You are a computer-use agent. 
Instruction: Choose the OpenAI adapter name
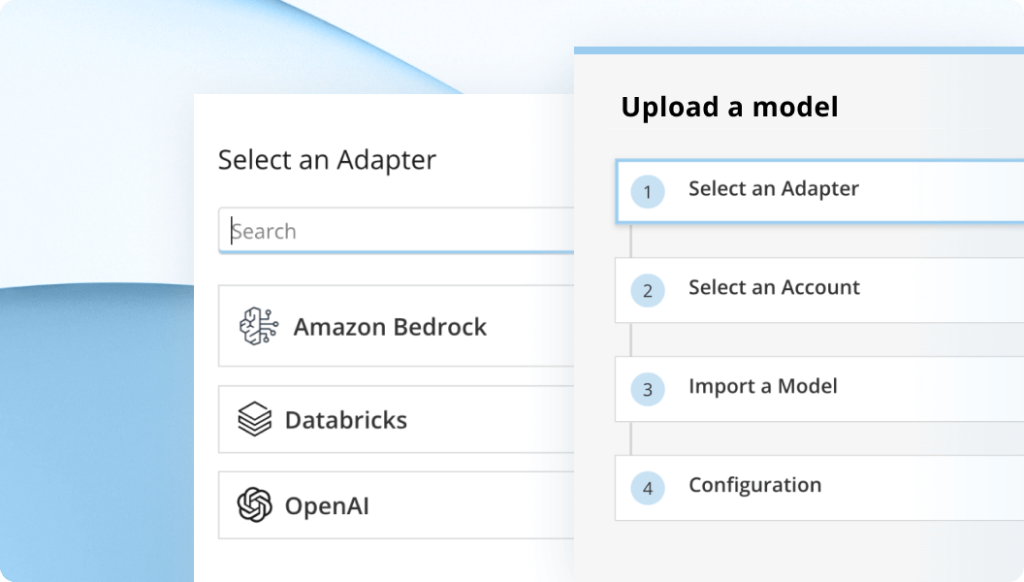[327, 506]
